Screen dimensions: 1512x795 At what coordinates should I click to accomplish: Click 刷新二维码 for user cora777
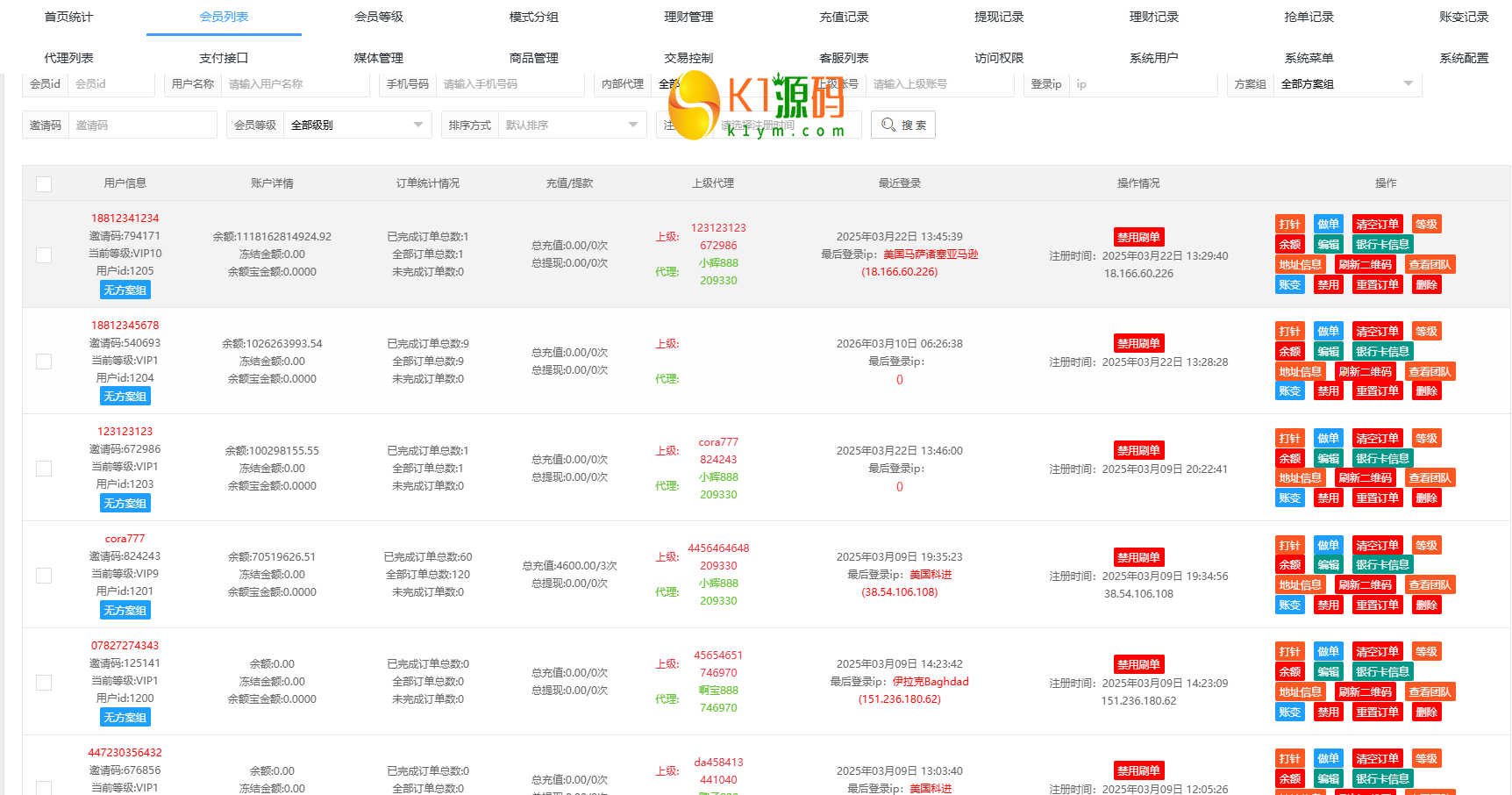[x=1365, y=585]
